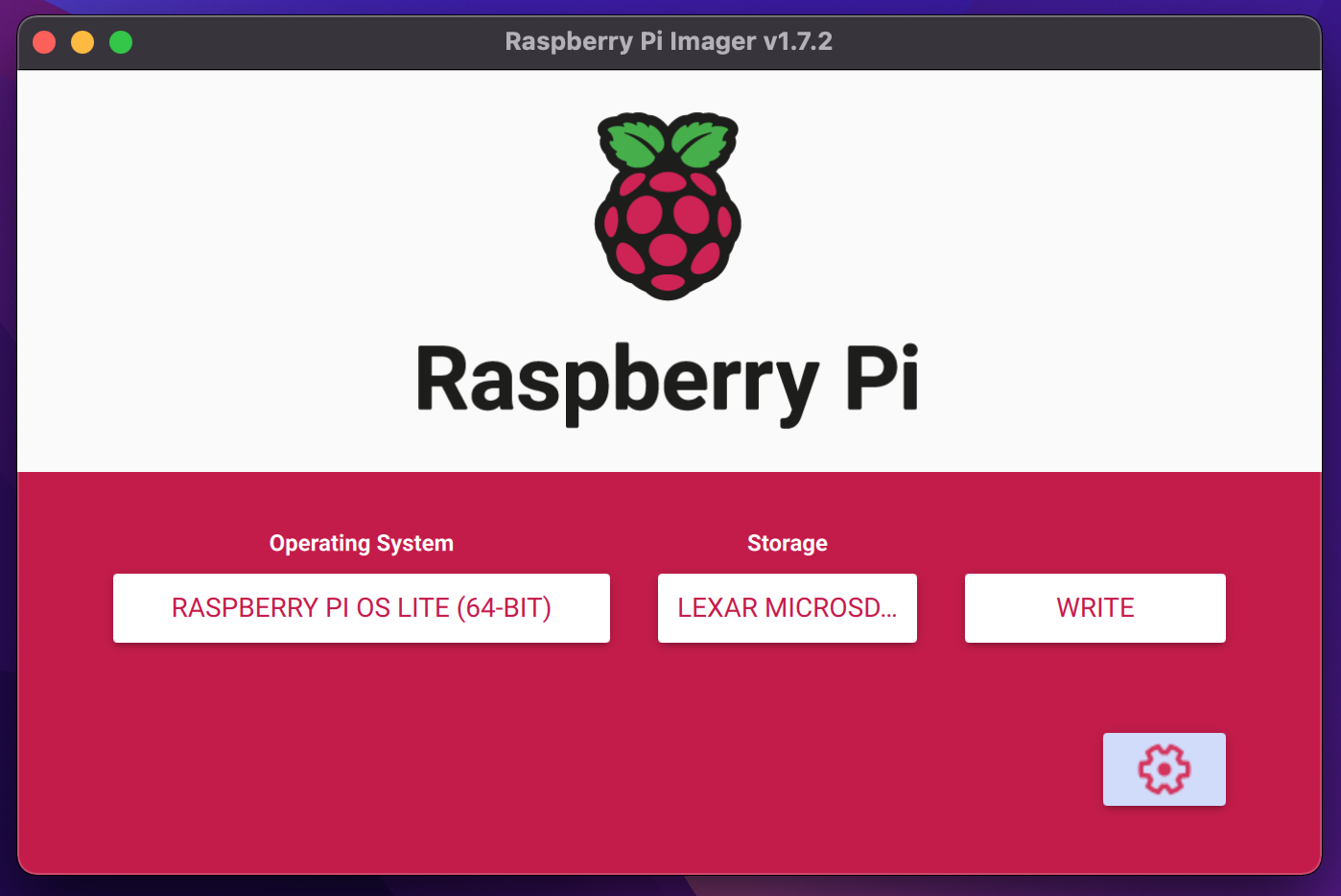Click the green leaves on the logo
Viewport: 1341px width, 896px height.
pyautogui.click(x=668, y=142)
